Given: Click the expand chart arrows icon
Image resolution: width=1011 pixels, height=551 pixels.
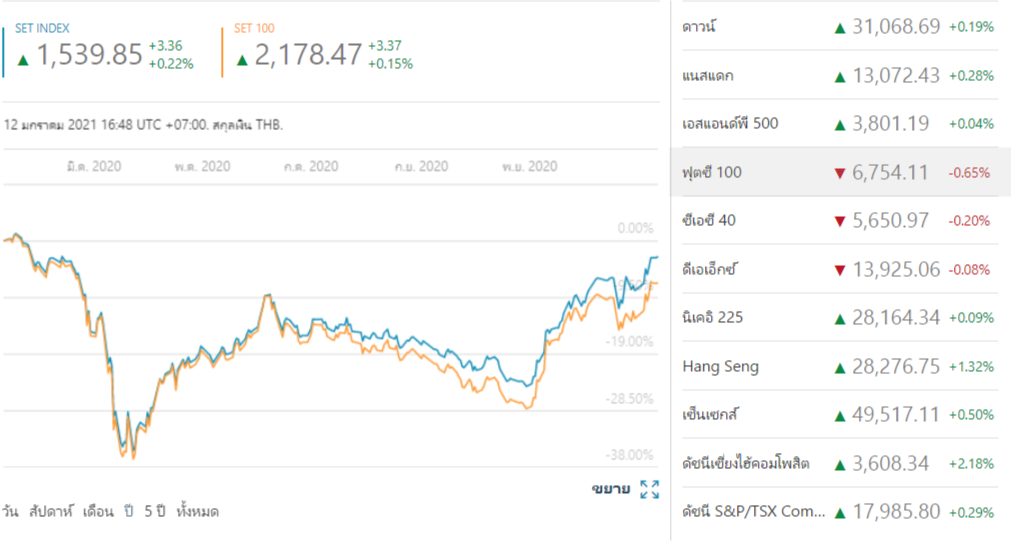Looking at the screenshot, I should [x=649, y=489].
